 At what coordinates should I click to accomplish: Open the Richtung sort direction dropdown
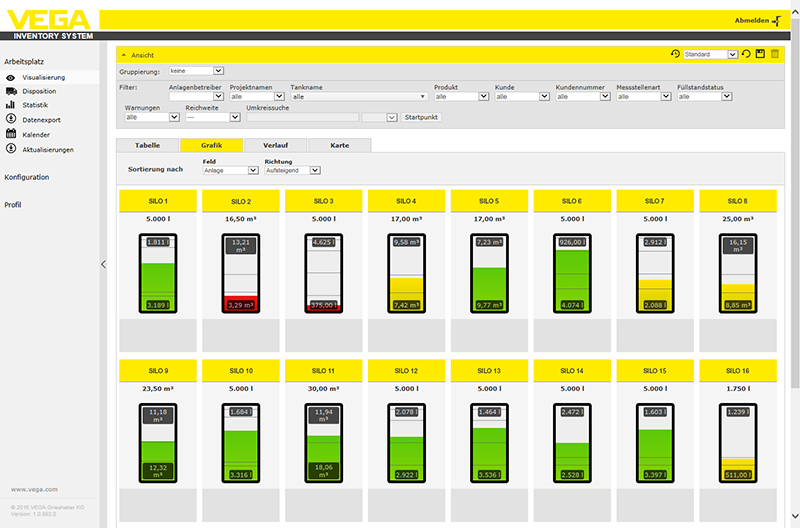[292, 170]
